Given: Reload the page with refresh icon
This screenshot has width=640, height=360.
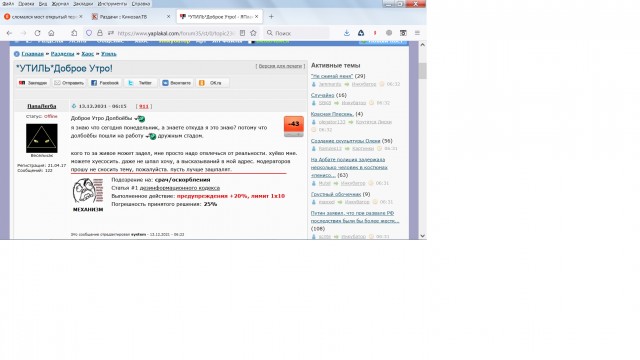Looking at the screenshot, I should (37, 33).
